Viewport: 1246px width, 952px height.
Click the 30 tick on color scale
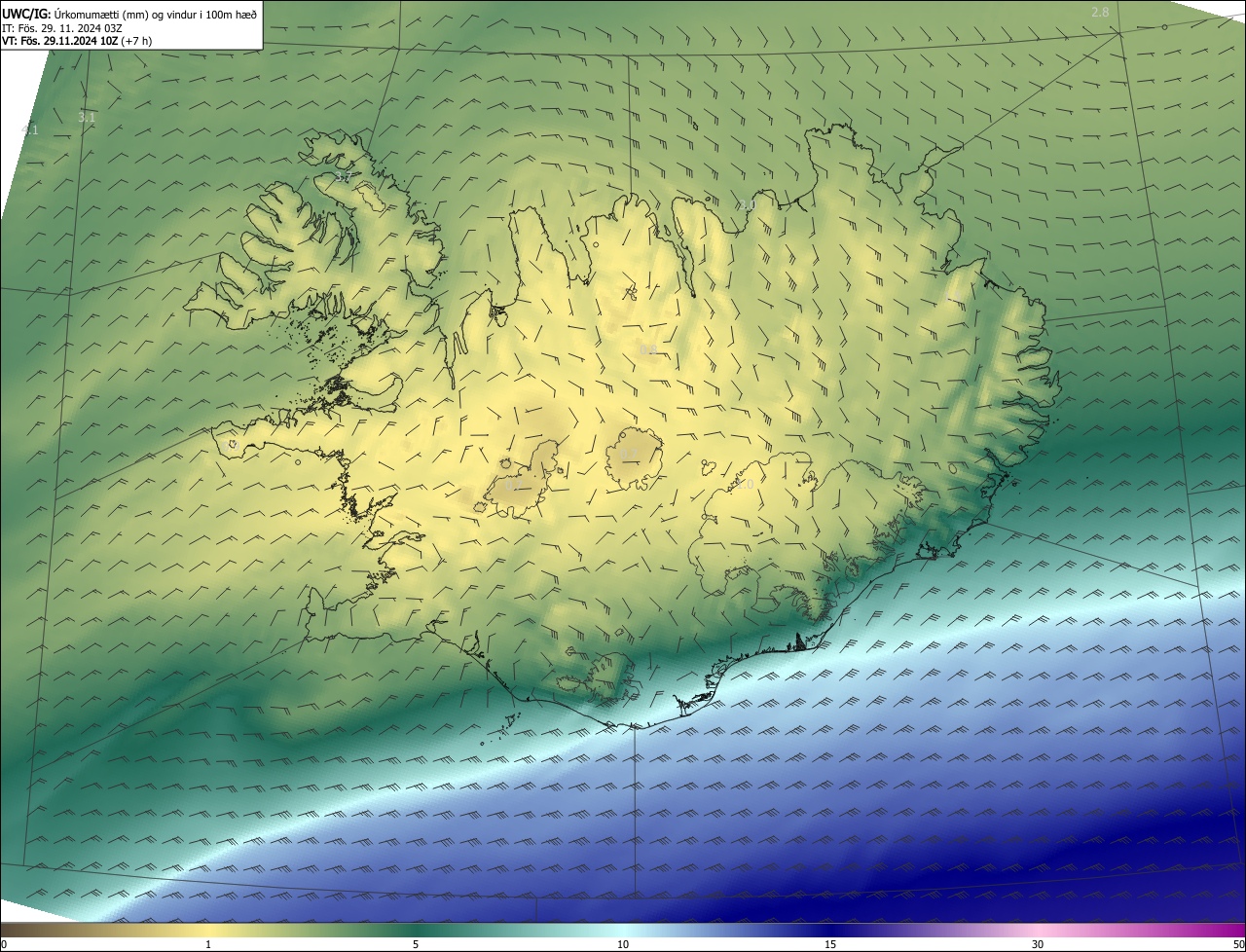coord(1038,944)
